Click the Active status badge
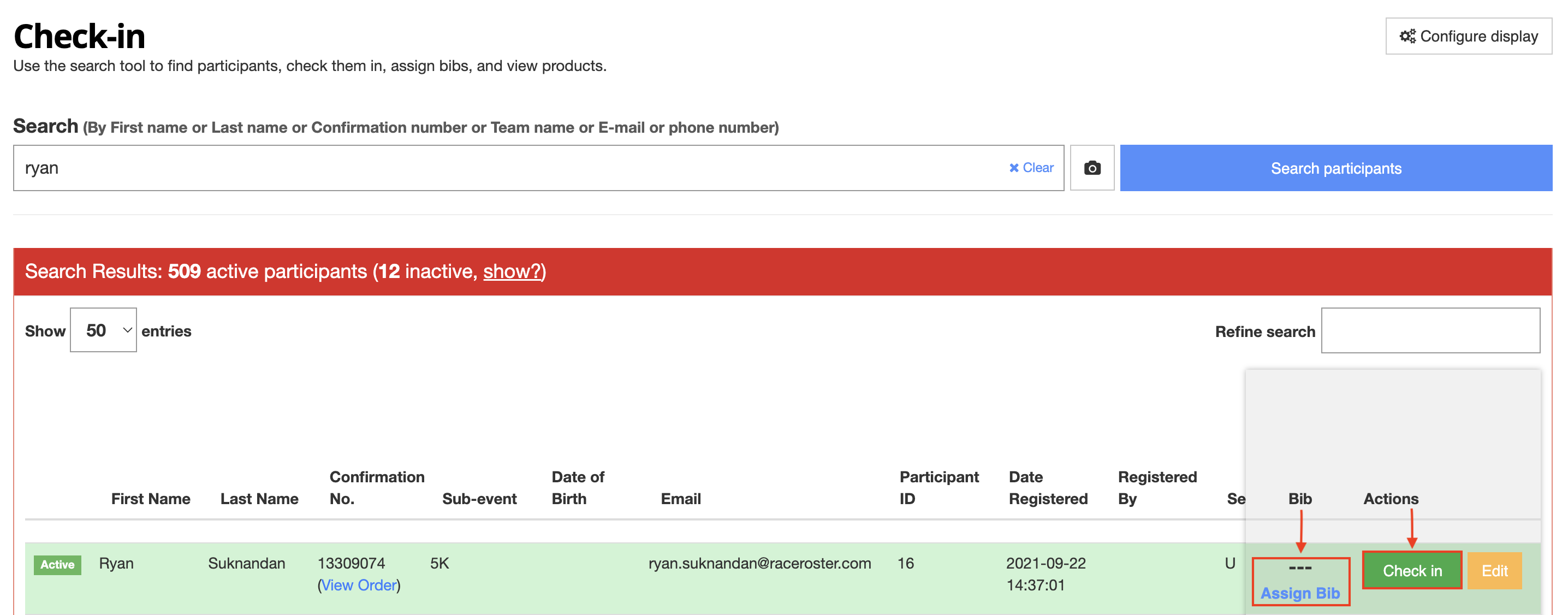 tap(57, 564)
